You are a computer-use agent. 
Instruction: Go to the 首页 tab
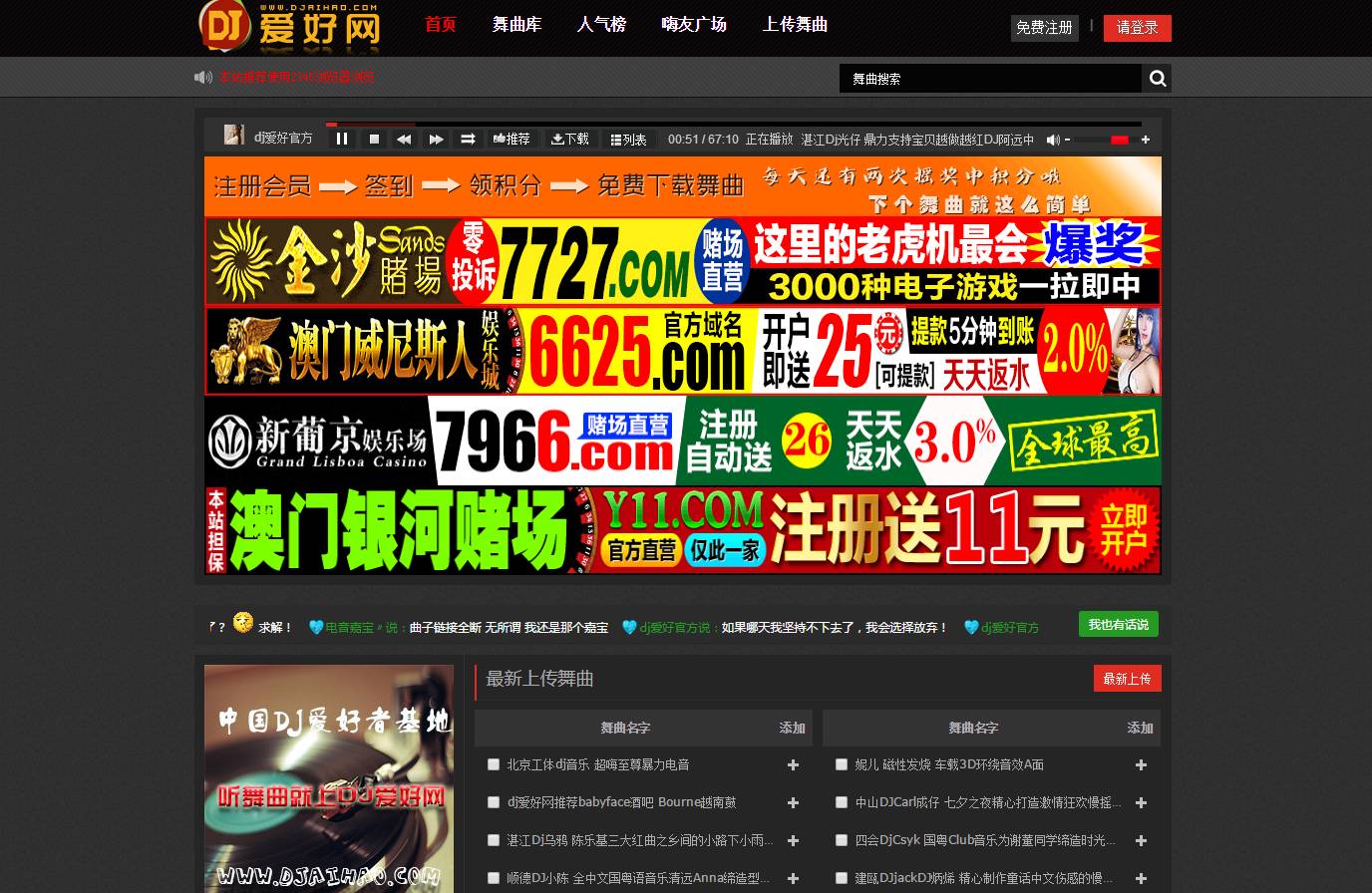point(441,24)
